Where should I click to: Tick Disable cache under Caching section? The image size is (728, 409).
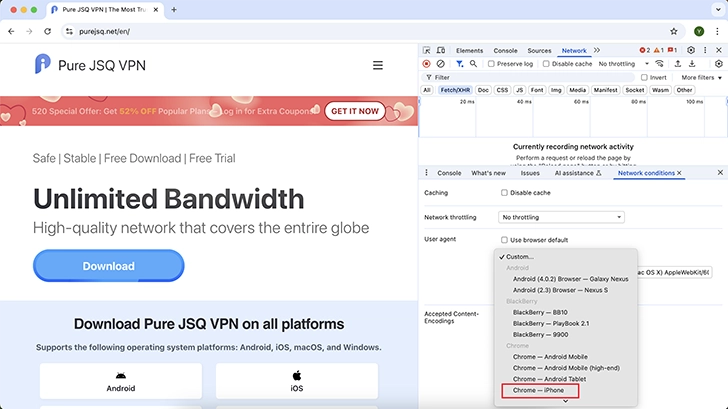pos(504,192)
